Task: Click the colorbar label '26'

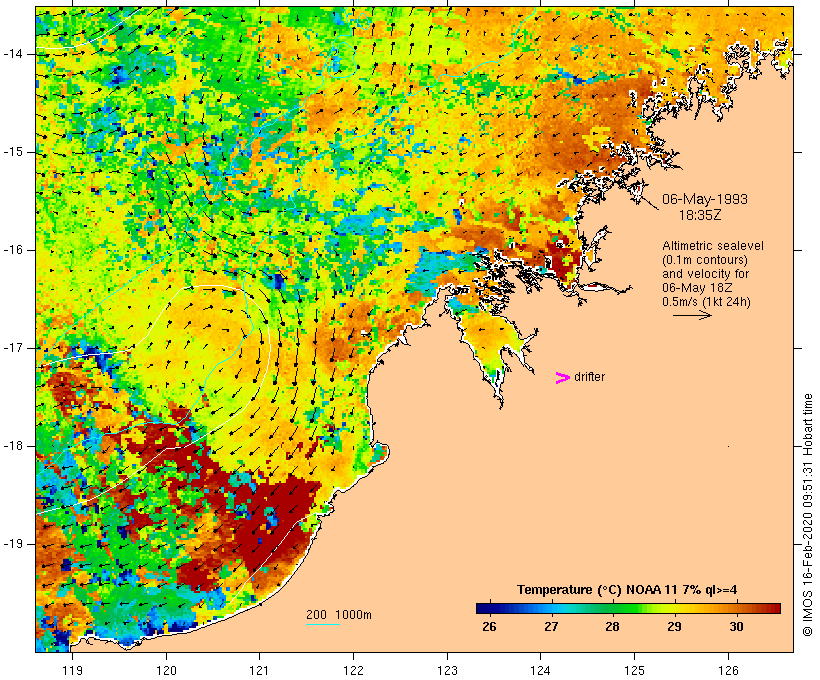Action: coord(489,627)
